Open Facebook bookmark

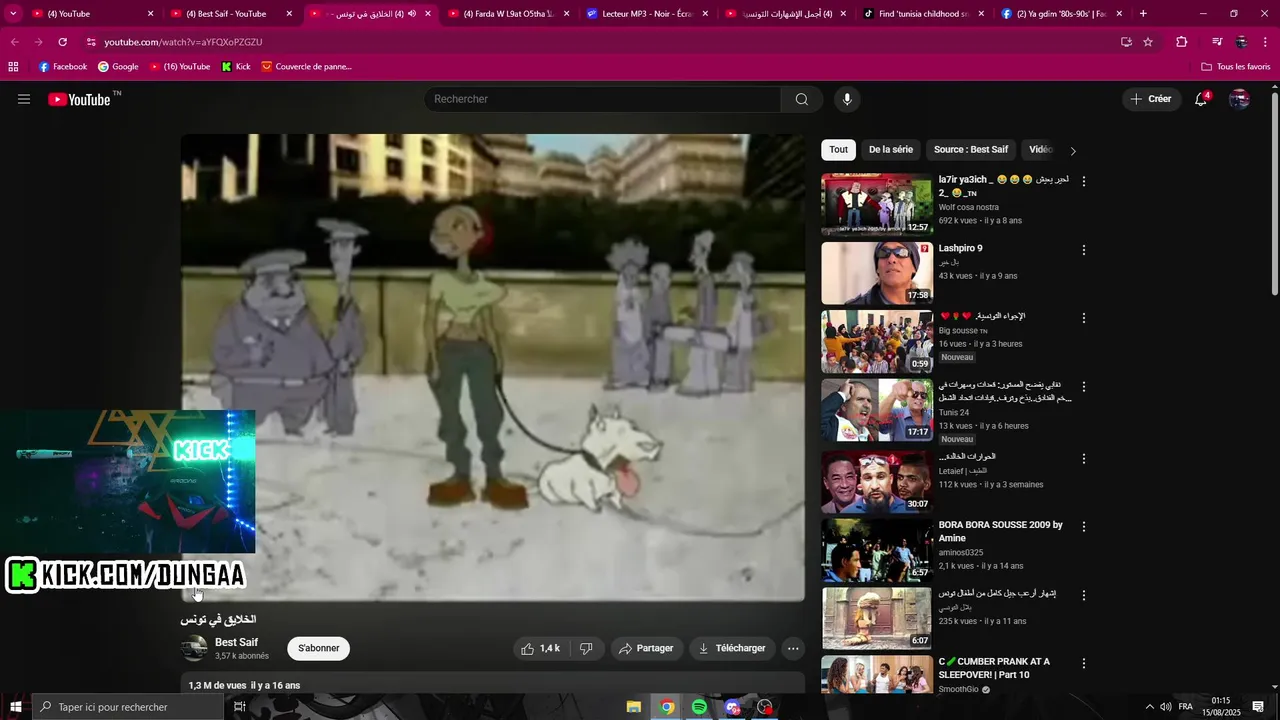point(62,66)
